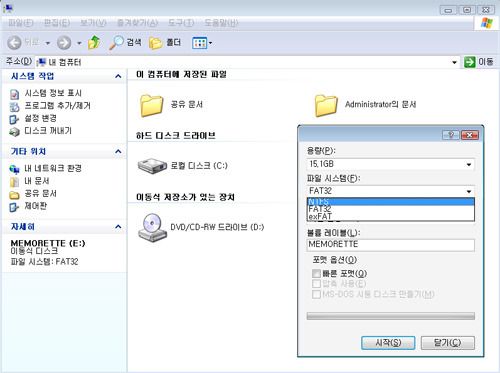Open the Views dropdown arrow
The image size is (500, 373).
pos(210,43)
